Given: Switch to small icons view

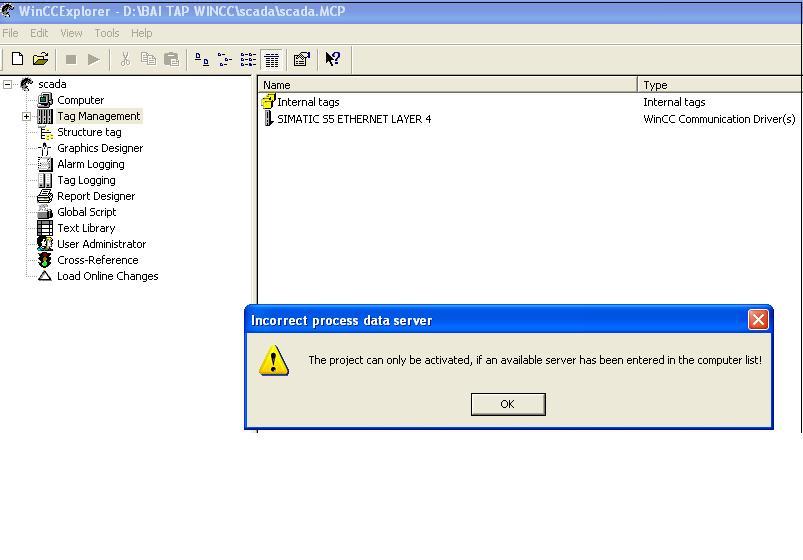Looking at the screenshot, I should click(x=225, y=60).
